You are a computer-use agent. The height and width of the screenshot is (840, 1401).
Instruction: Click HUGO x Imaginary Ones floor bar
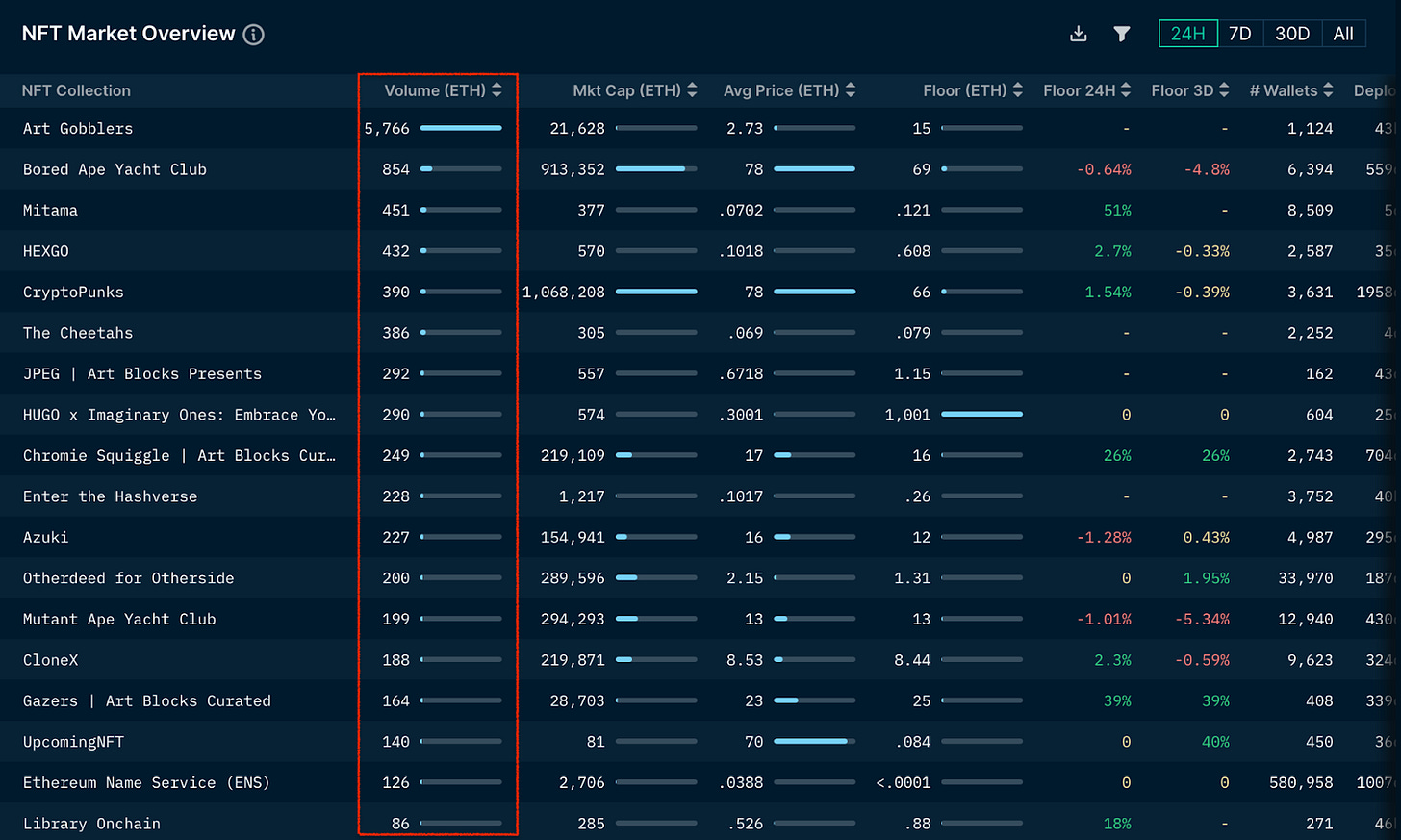coord(981,415)
